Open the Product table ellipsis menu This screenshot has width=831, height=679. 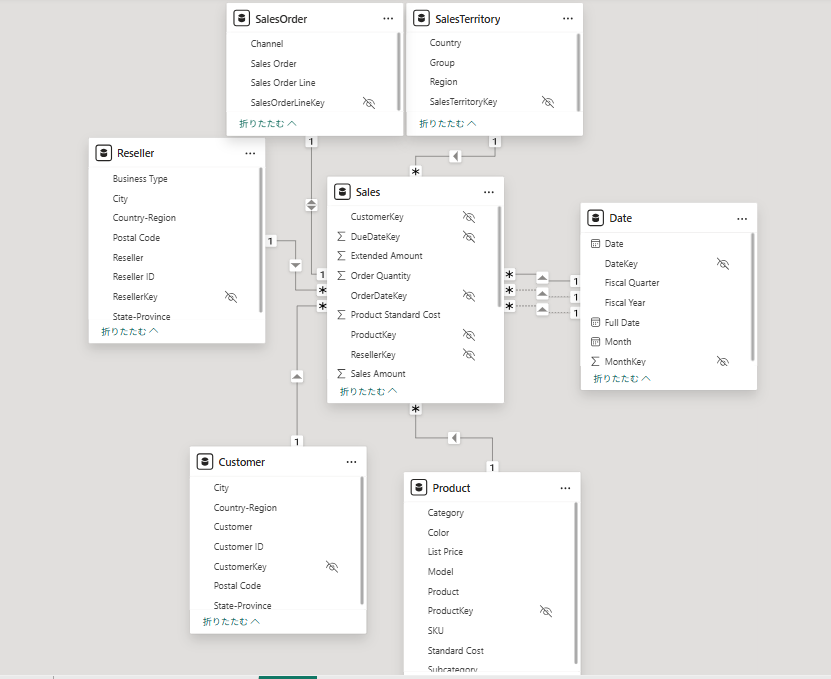click(565, 488)
